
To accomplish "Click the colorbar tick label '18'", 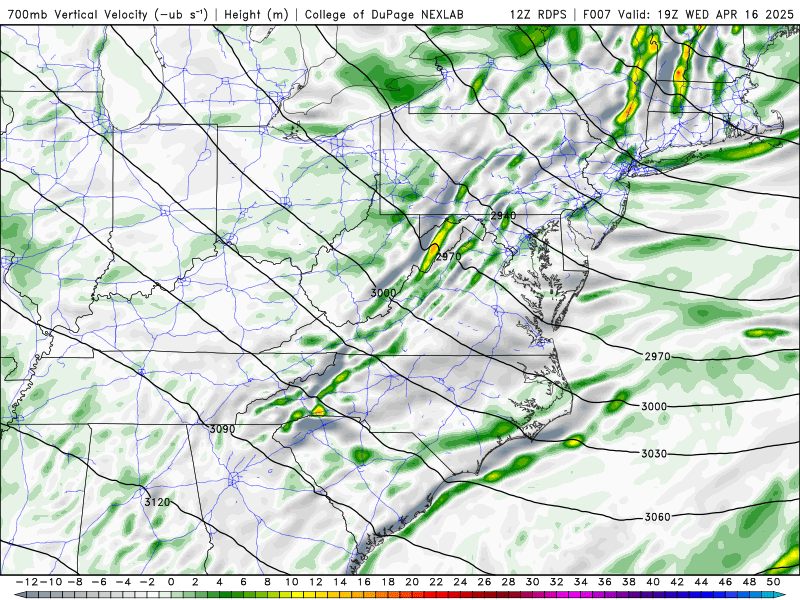I will tap(388, 582).
